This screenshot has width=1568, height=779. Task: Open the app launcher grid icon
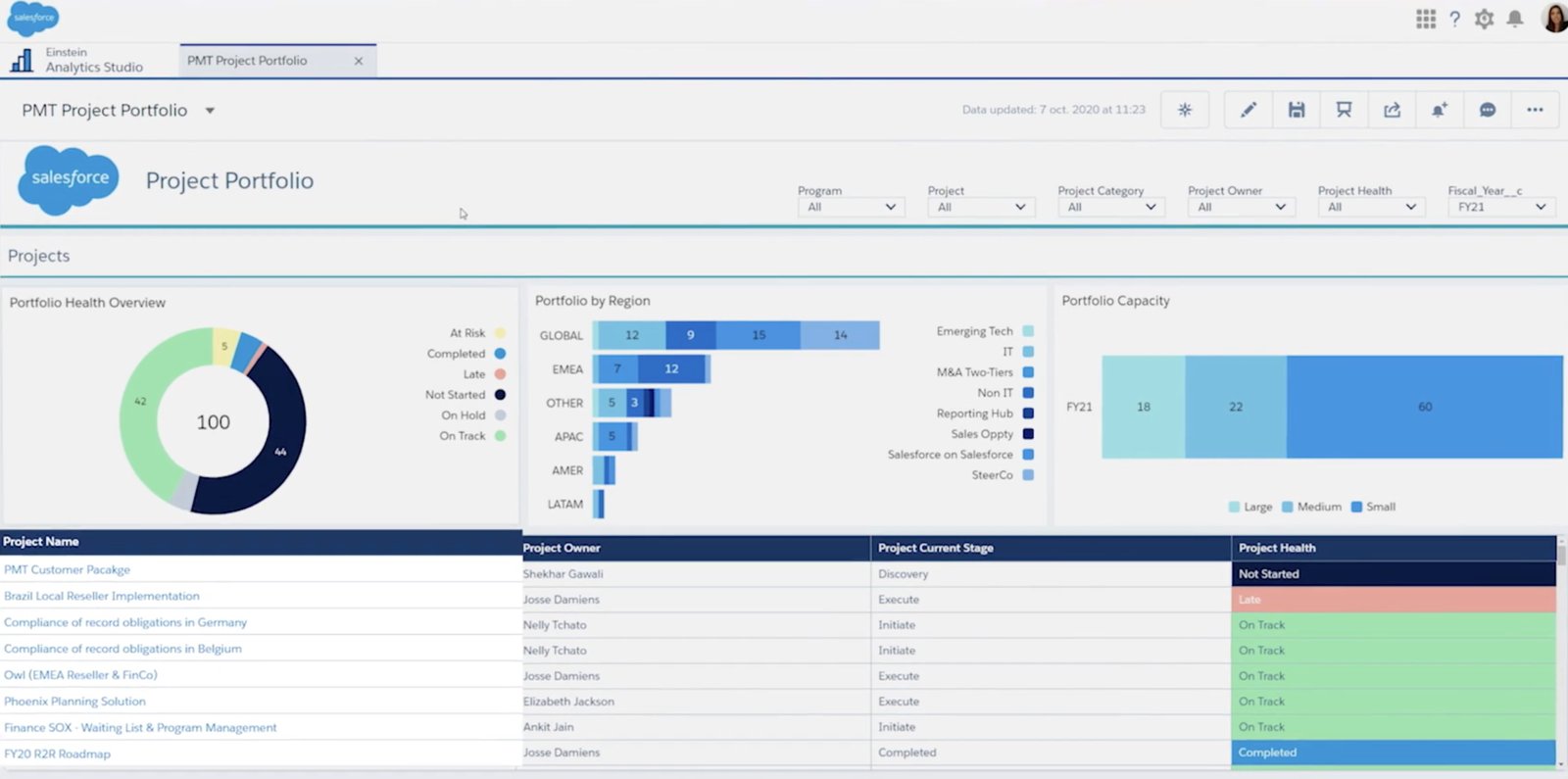[x=1425, y=19]
